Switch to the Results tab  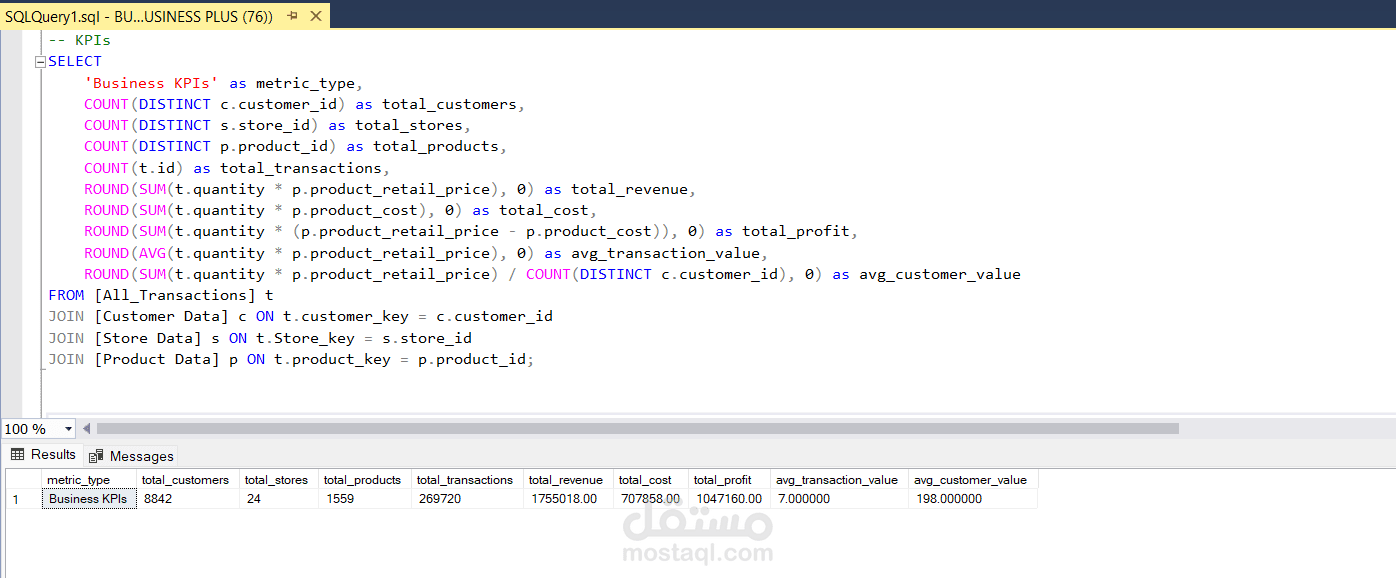coord(43,455)
